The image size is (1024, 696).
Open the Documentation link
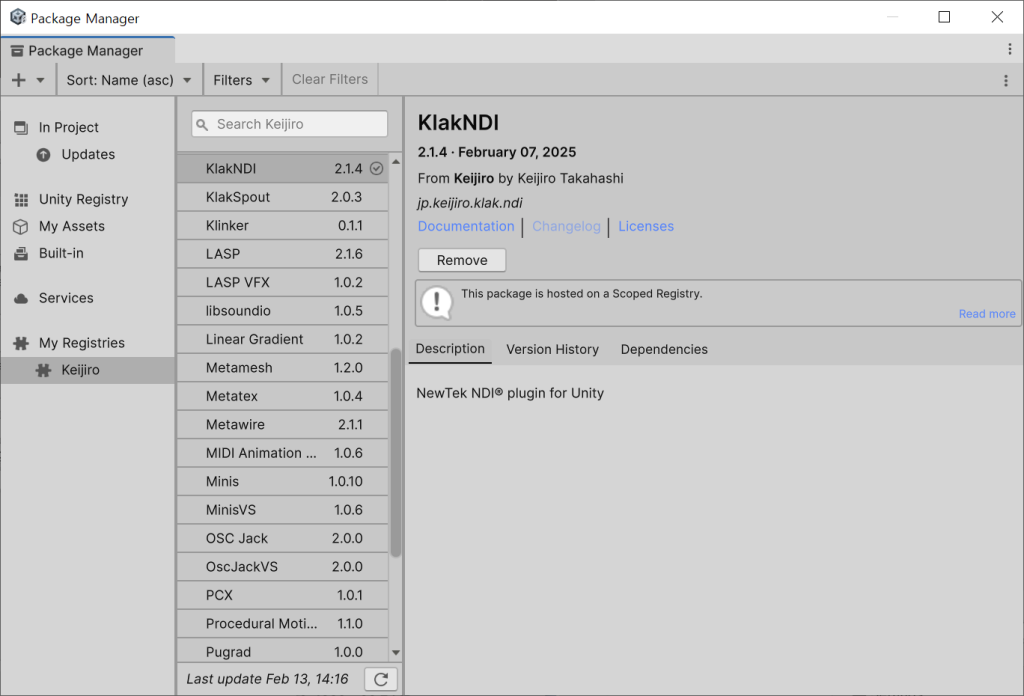(465, 226)
